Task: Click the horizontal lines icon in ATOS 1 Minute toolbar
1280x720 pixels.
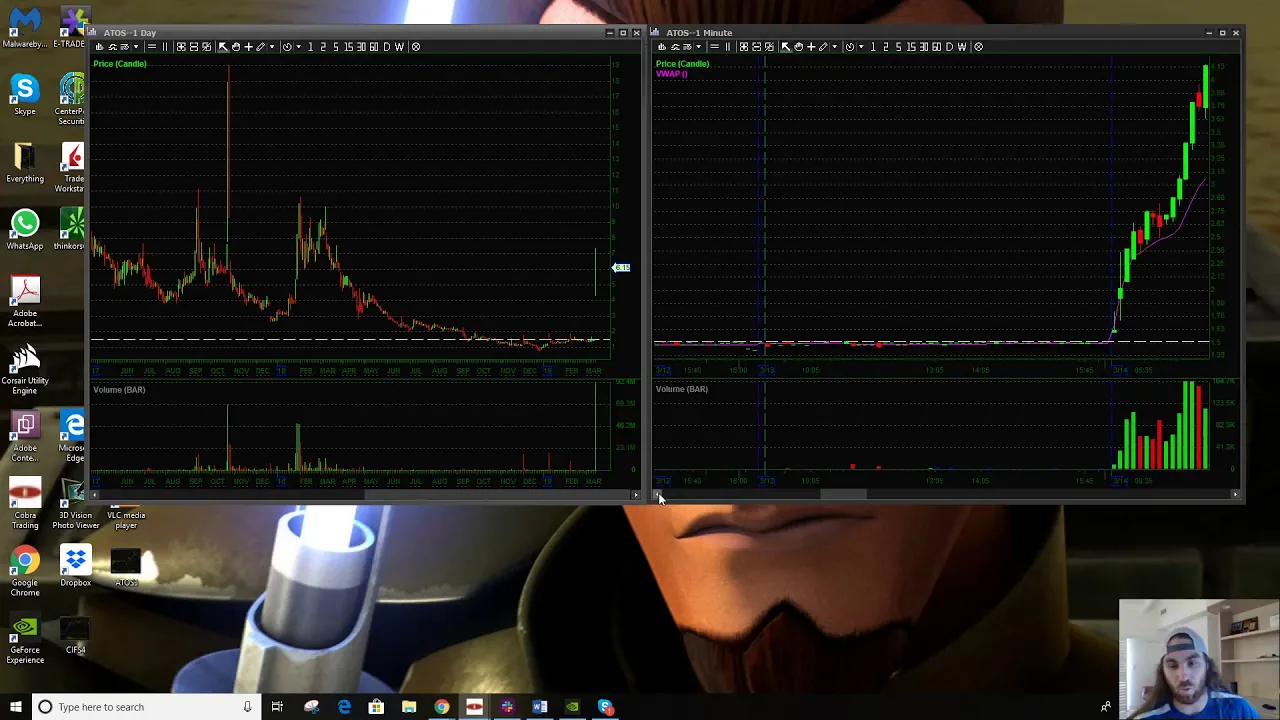Action: (x=714, y=46)
